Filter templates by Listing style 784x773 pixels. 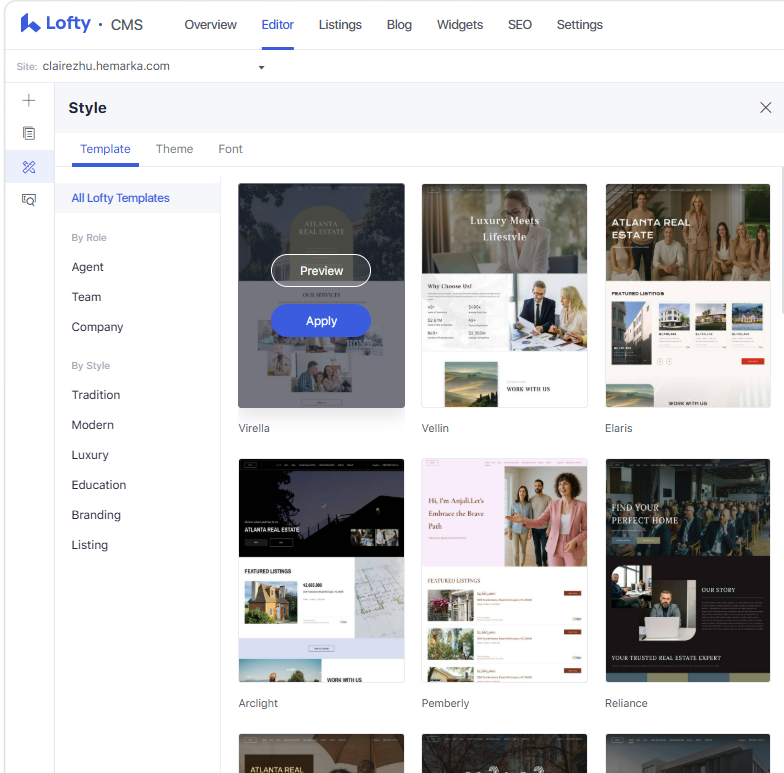[90, 545]
